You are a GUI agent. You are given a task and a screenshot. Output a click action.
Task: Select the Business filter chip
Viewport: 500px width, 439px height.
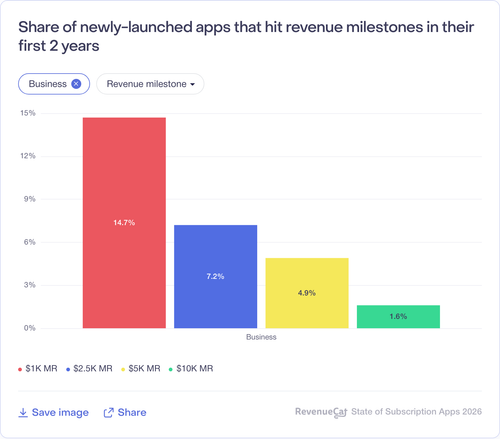click(54, 84)
